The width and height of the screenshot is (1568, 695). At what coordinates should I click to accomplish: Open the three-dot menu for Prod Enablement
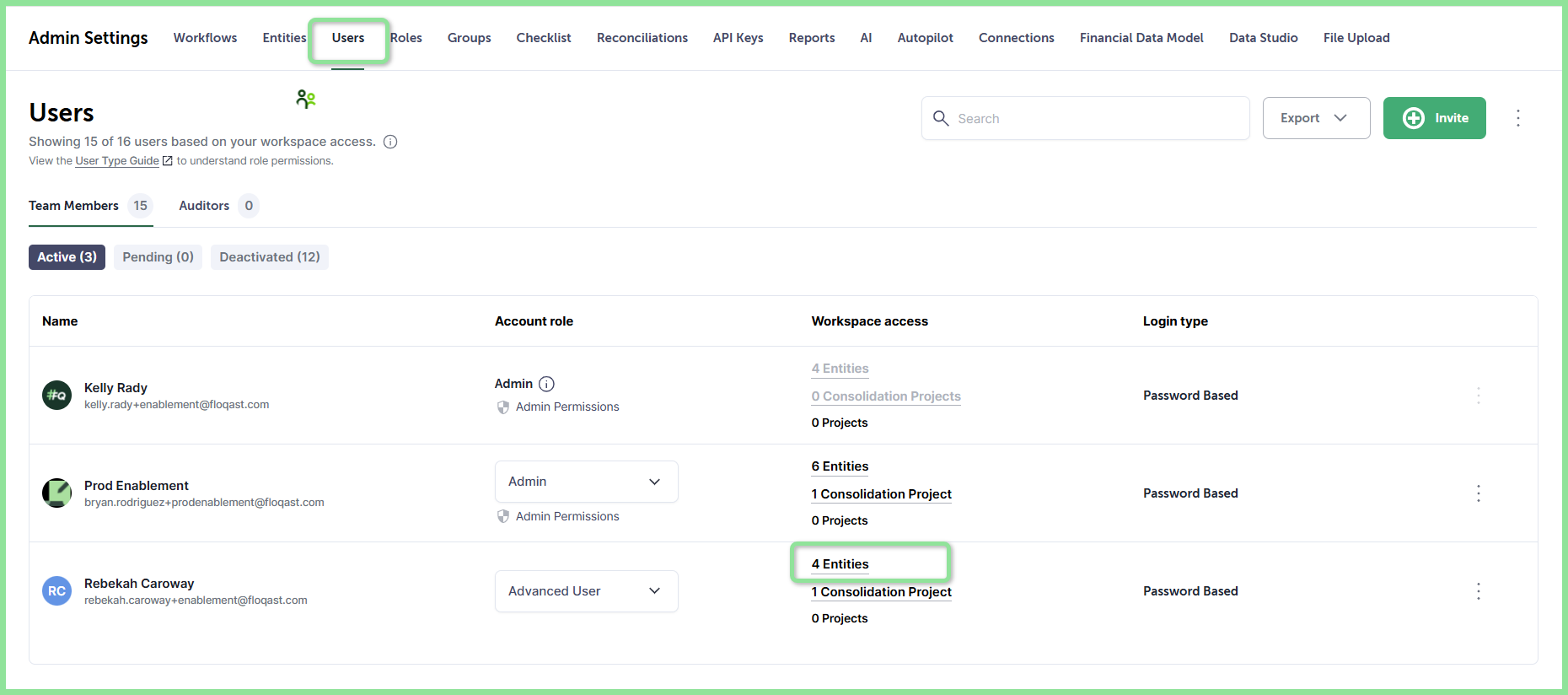point(1479,493)
